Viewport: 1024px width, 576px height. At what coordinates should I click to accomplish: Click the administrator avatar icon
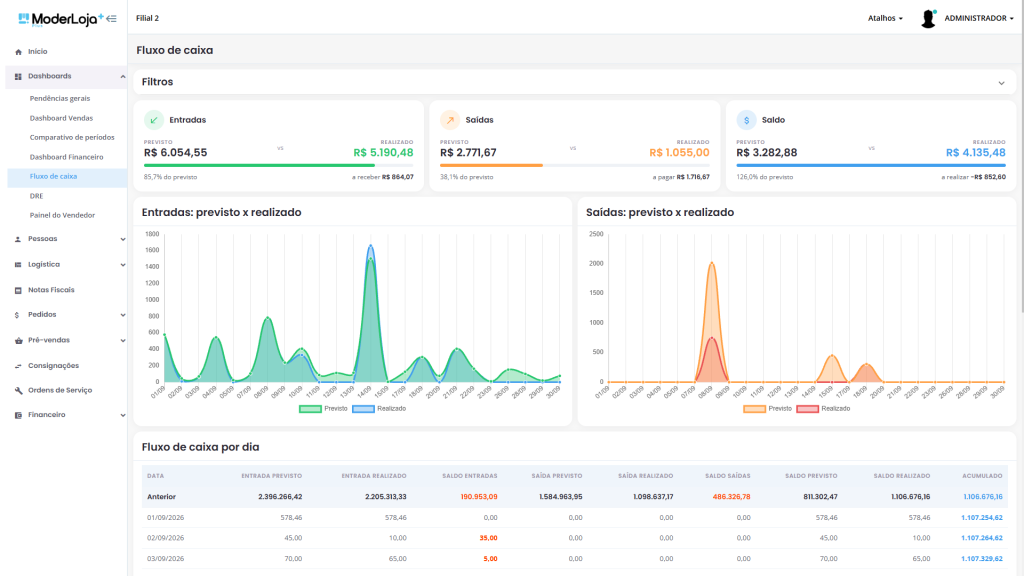point(928,19)
